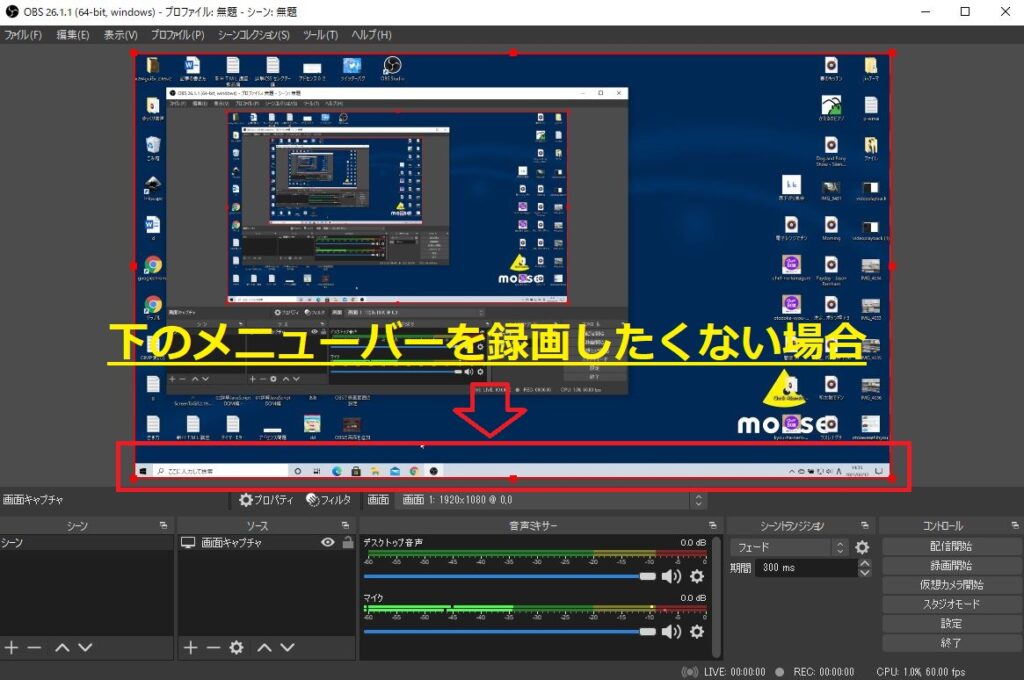
Task: Open the ファイル(F) menu
Action: click(x=22, y=35)
